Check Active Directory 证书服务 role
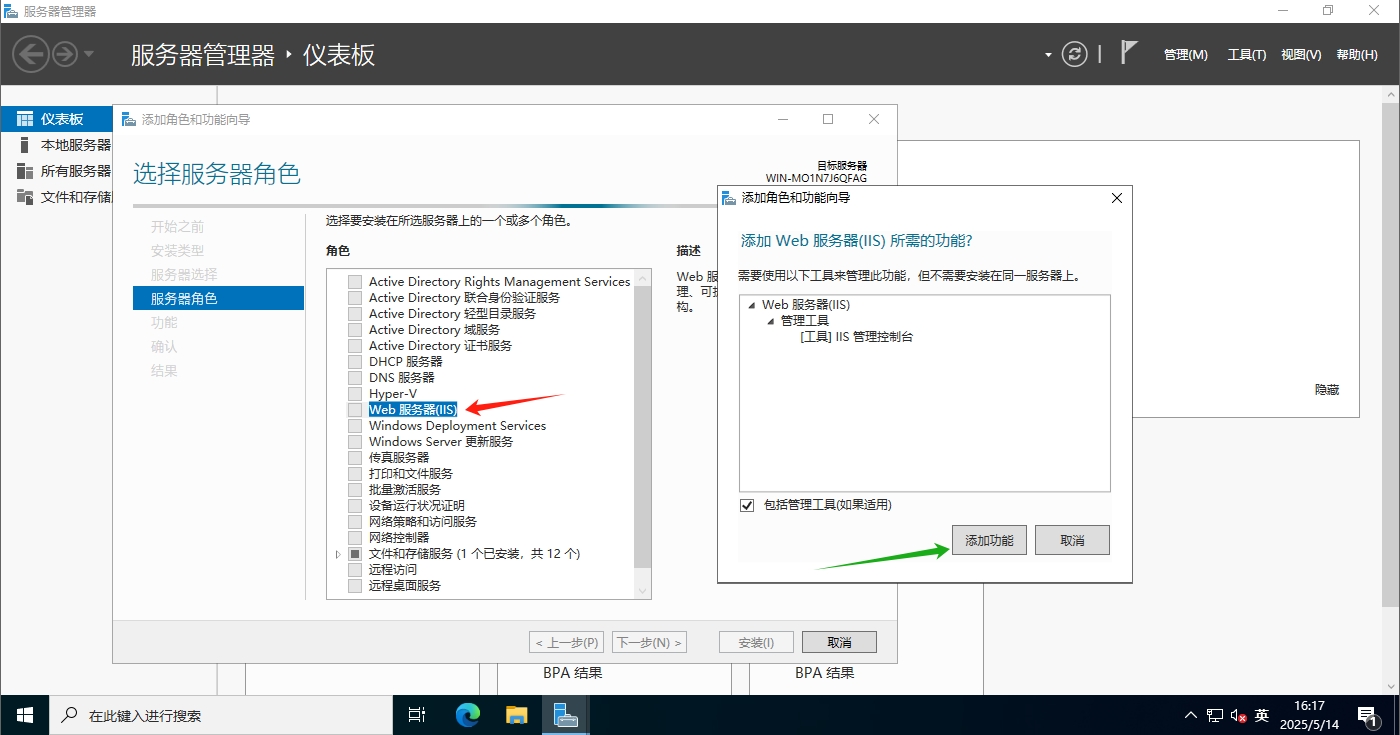The image size is (1400, 735). (x=355, y=346)
